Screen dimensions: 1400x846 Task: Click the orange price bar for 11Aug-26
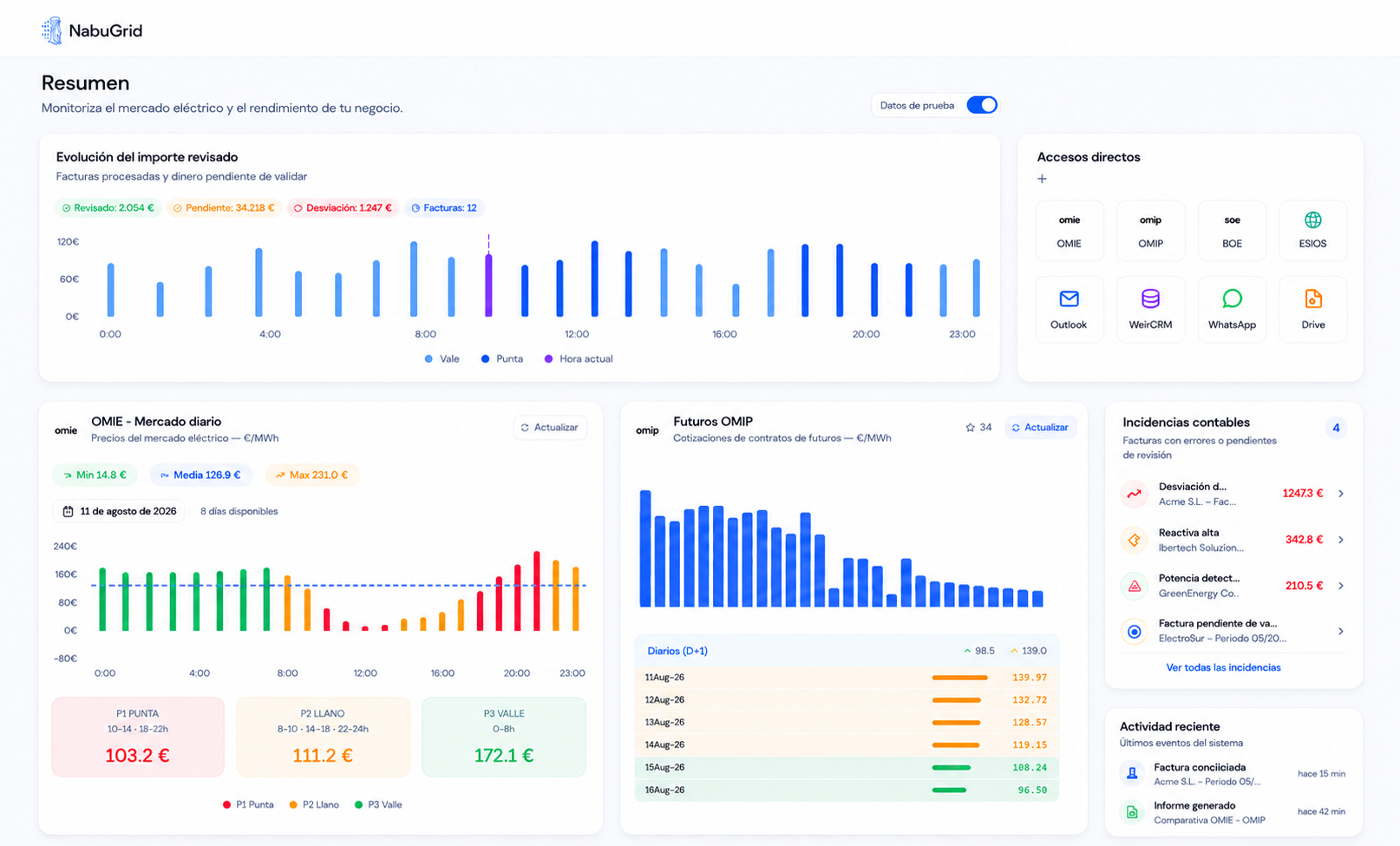coord(959,678)
